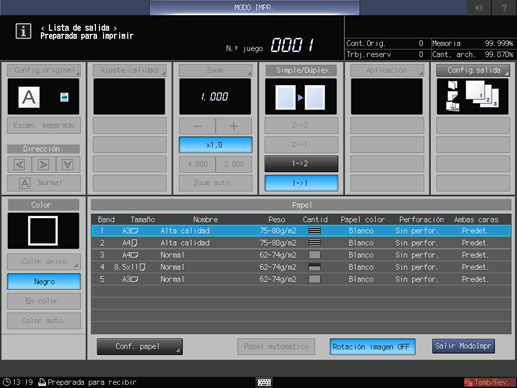517x388 pixels.
Task: Open Color único options
Action: point(44,262)
